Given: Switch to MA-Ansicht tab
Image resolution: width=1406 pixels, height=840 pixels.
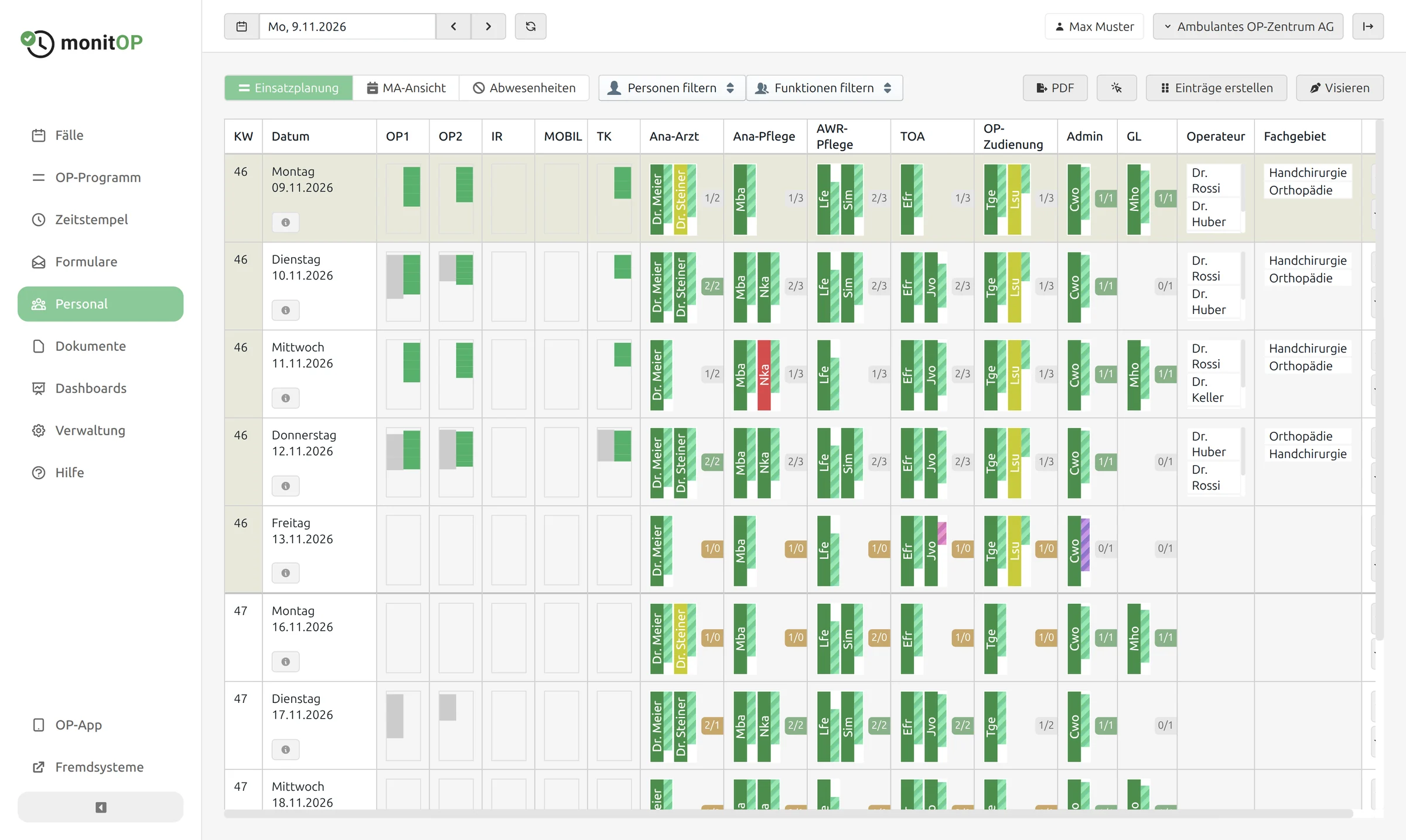Looking at the screenshot, I should coord(406,88).
